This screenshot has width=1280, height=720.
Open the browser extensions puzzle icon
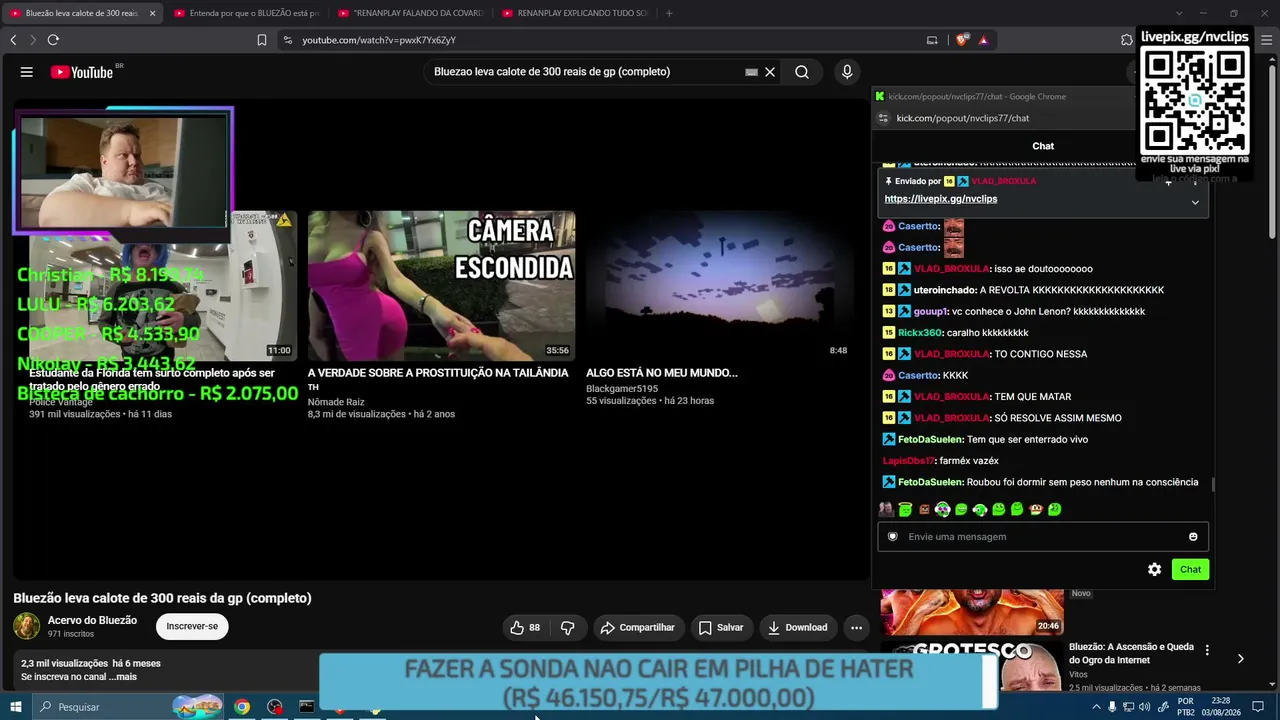point(1127,40)
